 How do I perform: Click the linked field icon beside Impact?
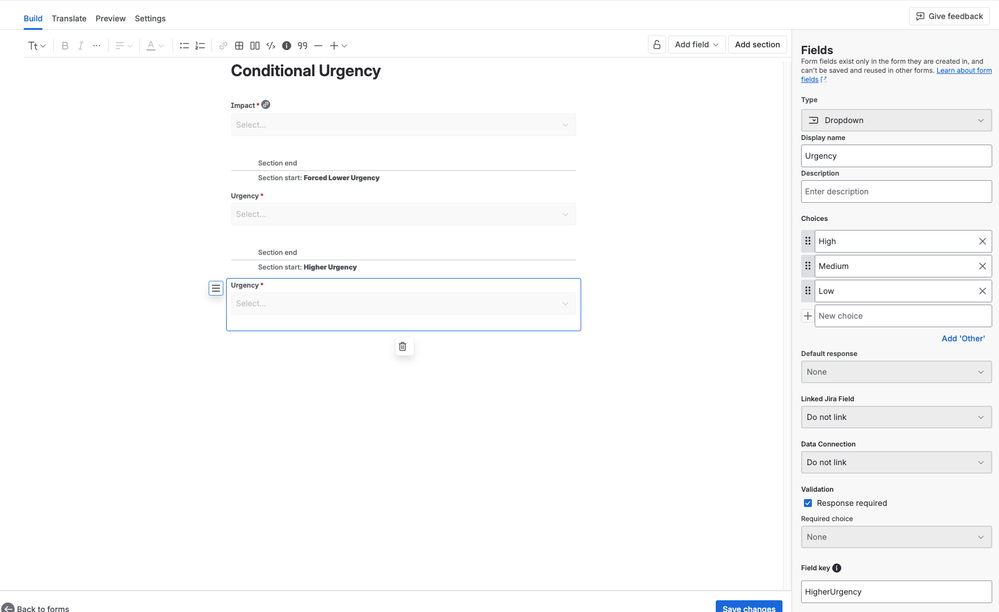tap(266, 104)
